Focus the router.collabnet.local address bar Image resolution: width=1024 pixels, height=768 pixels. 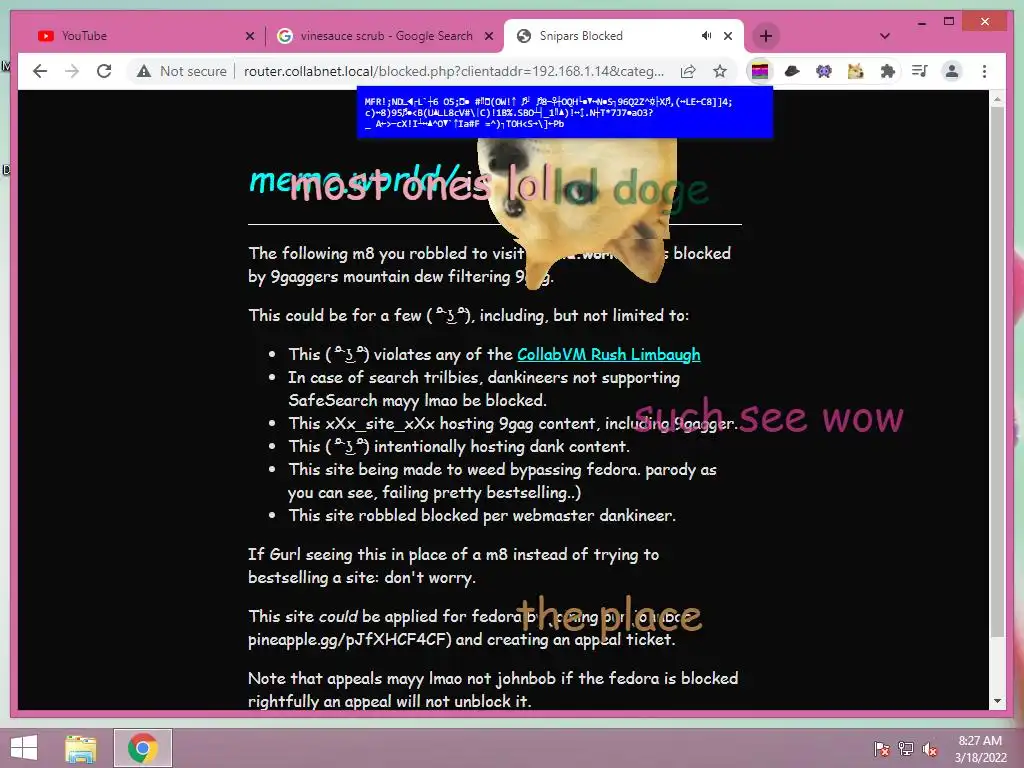pos(453,71)
